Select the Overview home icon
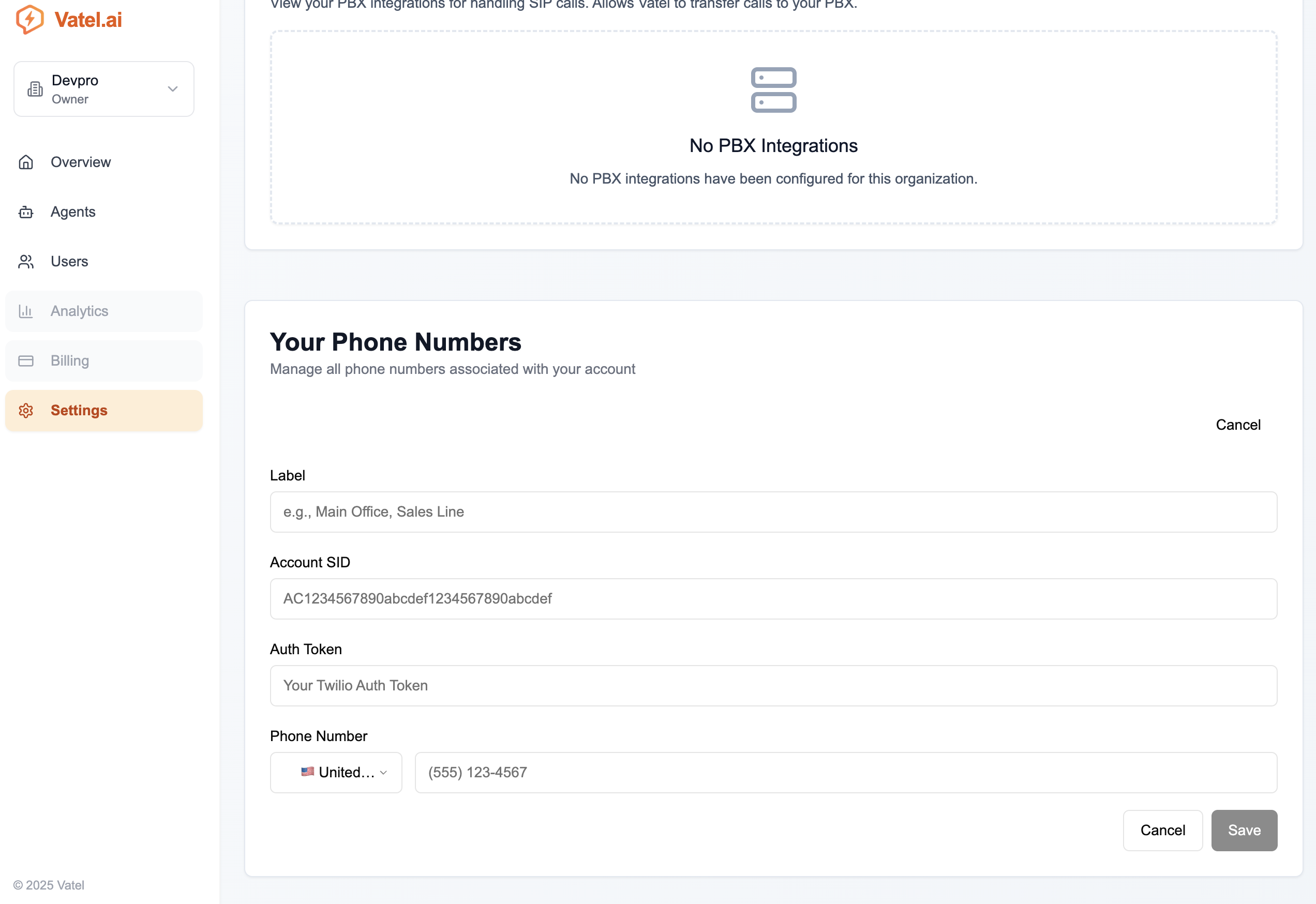 point(26,162)
